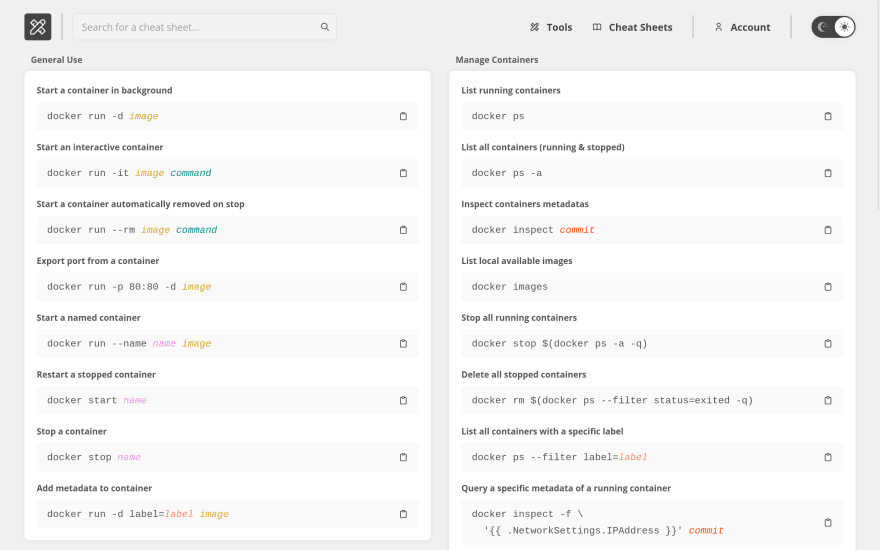The image size is (880, 550).
Task: Copy the 'docker run -it image command' snippet
Action: coord(403,173)
